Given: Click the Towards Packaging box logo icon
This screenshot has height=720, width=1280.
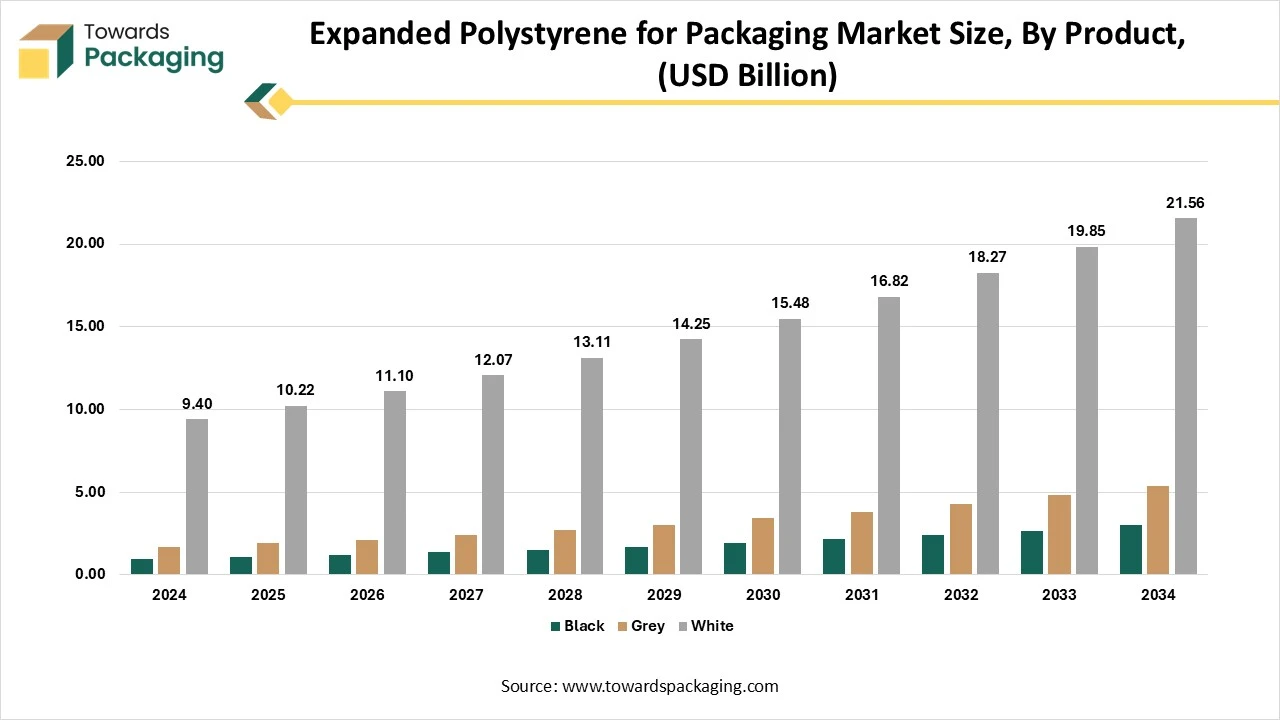Looking at the screenshot, I should [46, 51].
